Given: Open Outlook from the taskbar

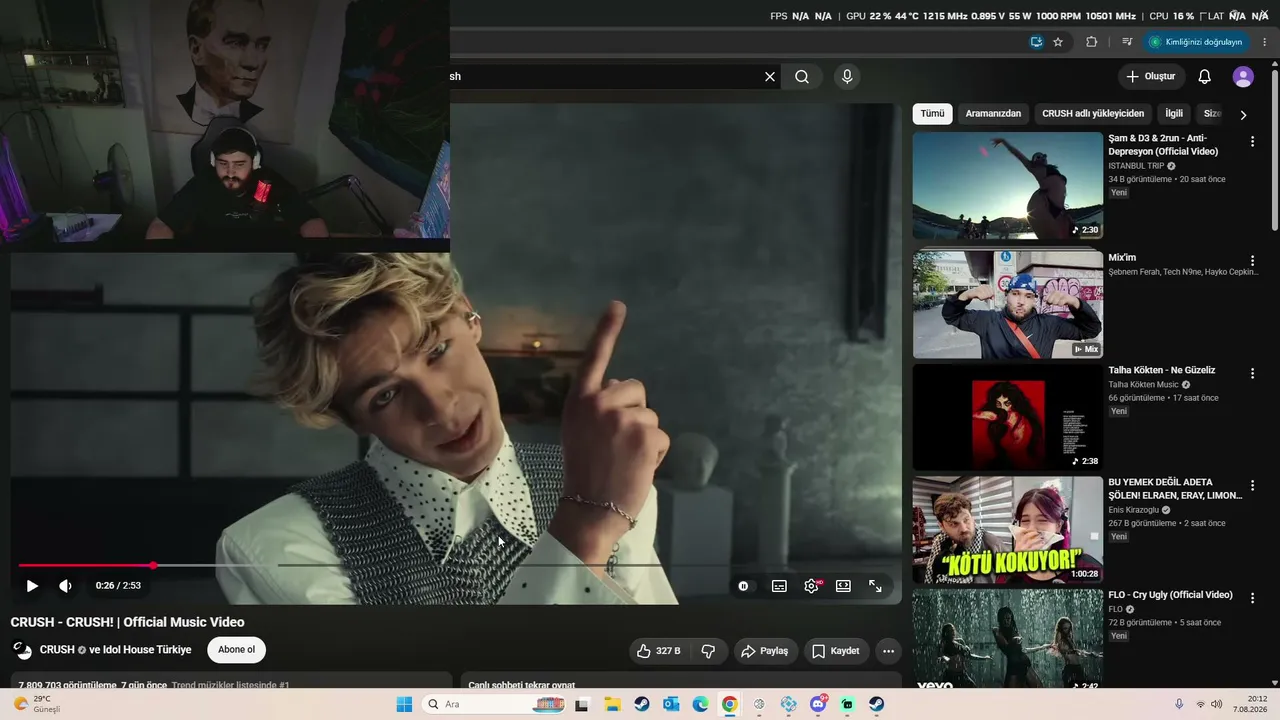Looking at the screenshot, I should pyautogui.click(x=671, y=704).
